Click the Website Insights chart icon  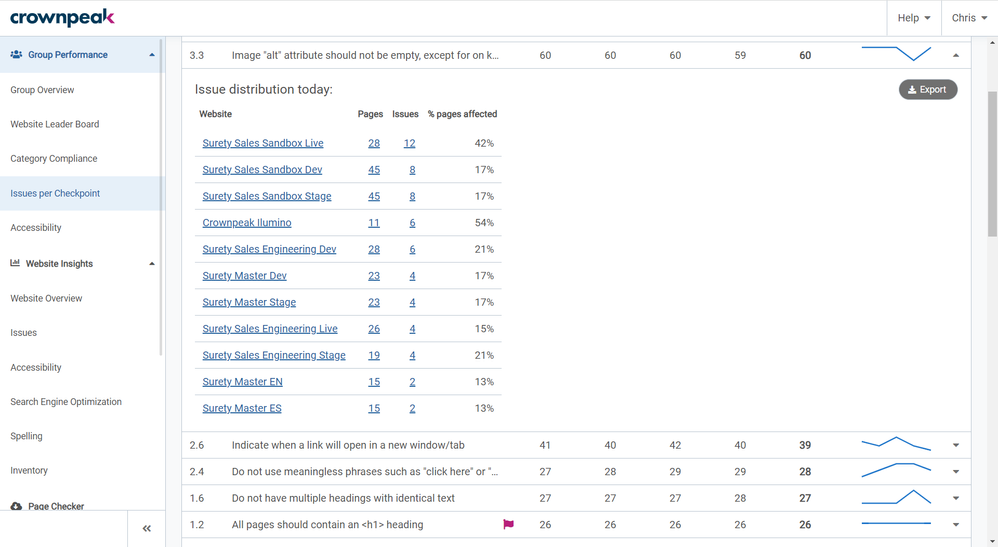click(15, 263)
